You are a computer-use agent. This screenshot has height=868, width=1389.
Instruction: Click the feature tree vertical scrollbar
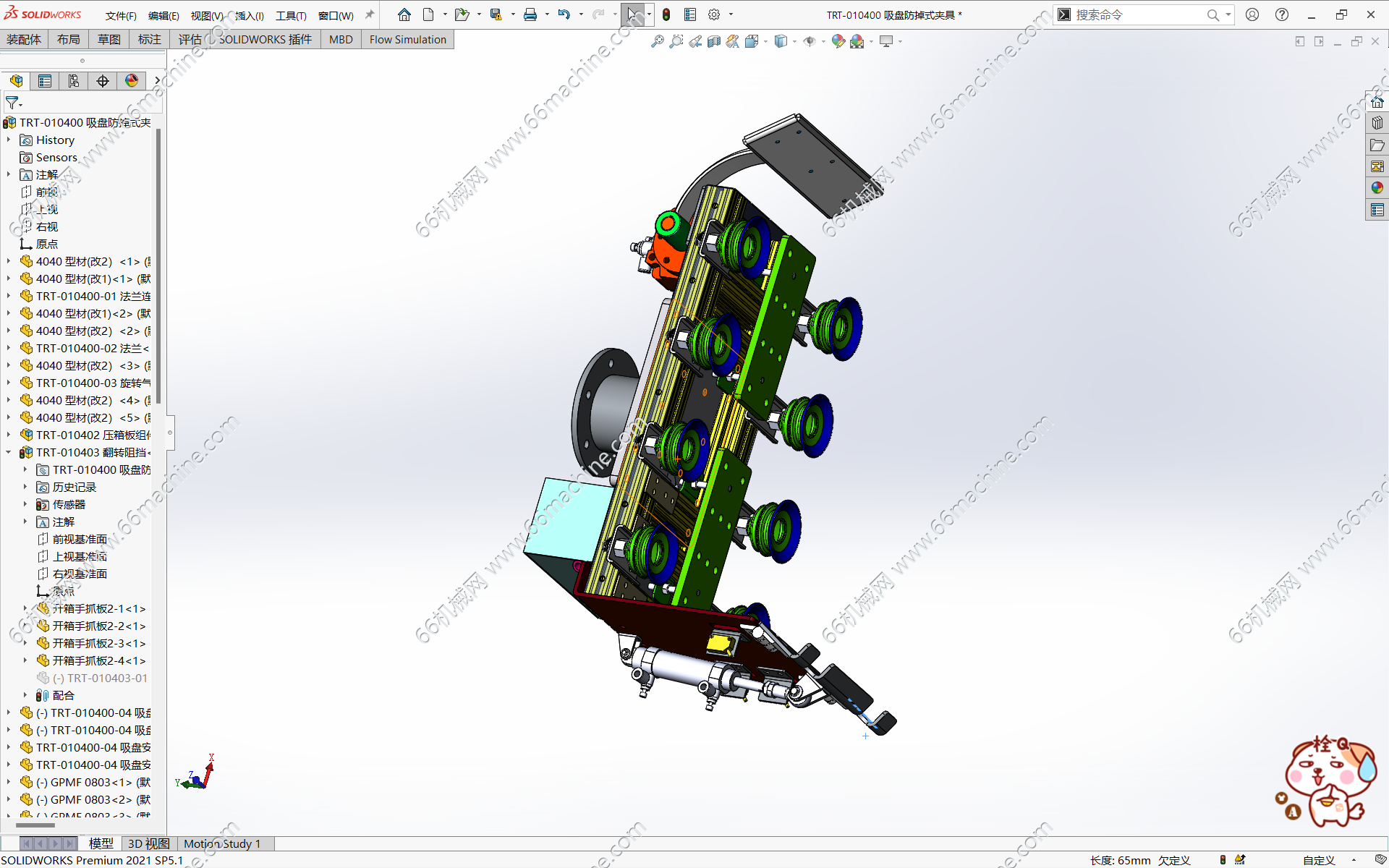[x=158, y=266]
